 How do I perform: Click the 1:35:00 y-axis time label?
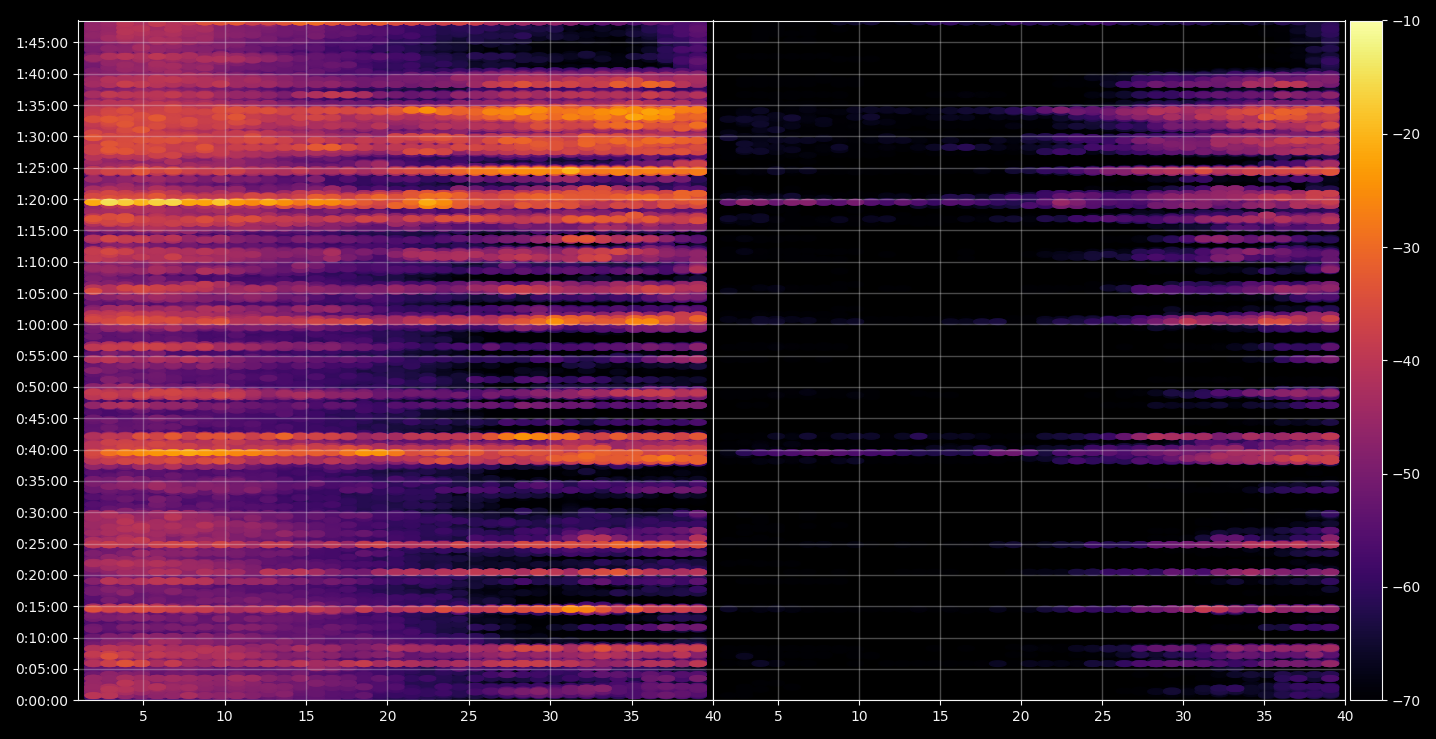43,105
